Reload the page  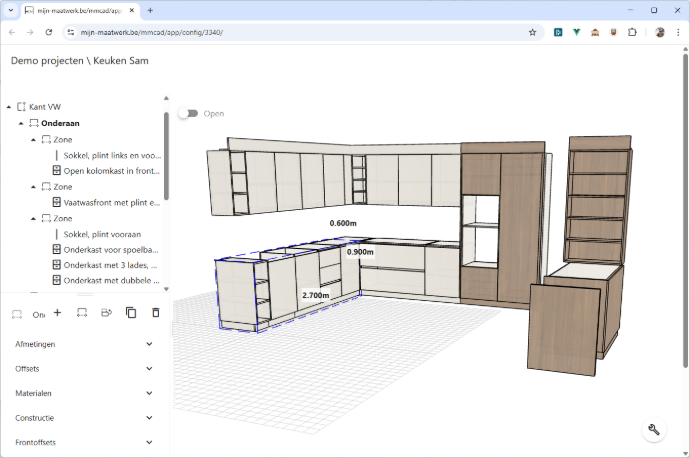pos(49,32)
